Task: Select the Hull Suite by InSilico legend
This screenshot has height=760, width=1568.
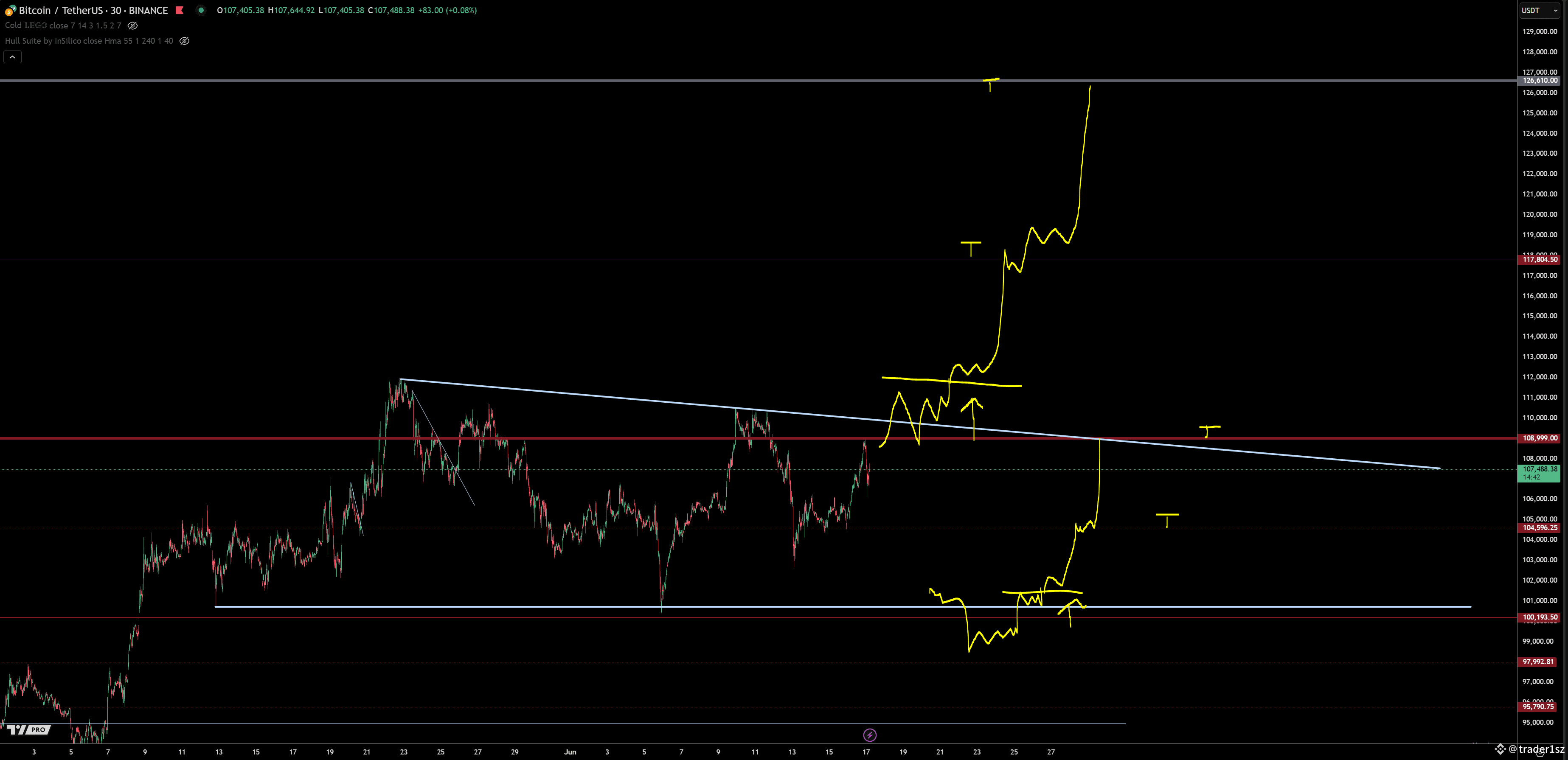Action: click(89, 41)
